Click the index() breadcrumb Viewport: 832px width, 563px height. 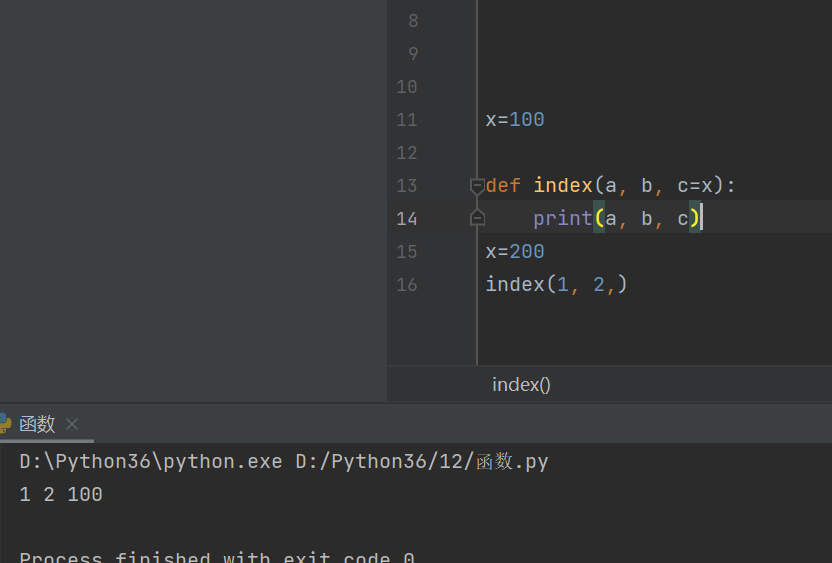tap(521, 385)
